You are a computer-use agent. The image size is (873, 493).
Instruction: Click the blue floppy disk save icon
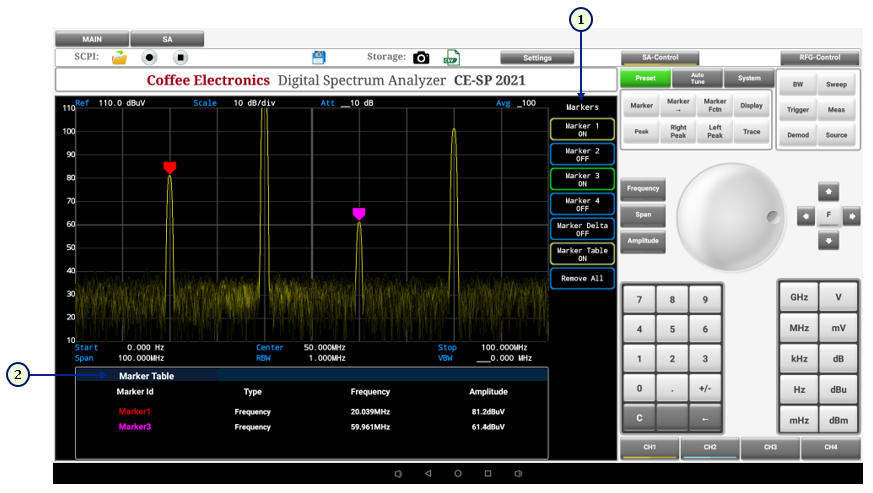[x=320, y=58]
